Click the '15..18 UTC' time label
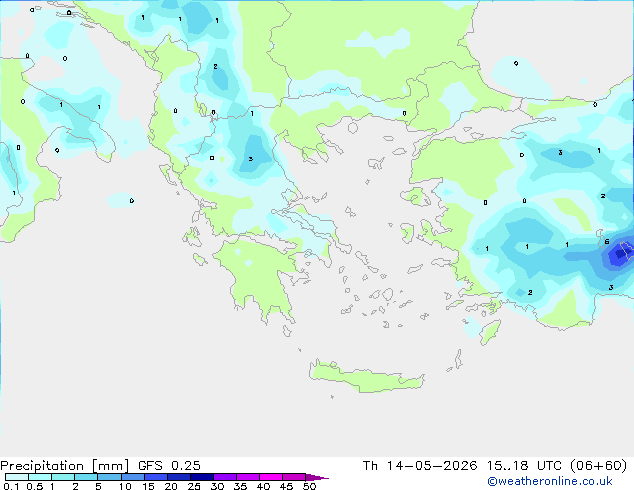Image resolution: width=634 pixels, height=490 pixels. tap(525, 466)
